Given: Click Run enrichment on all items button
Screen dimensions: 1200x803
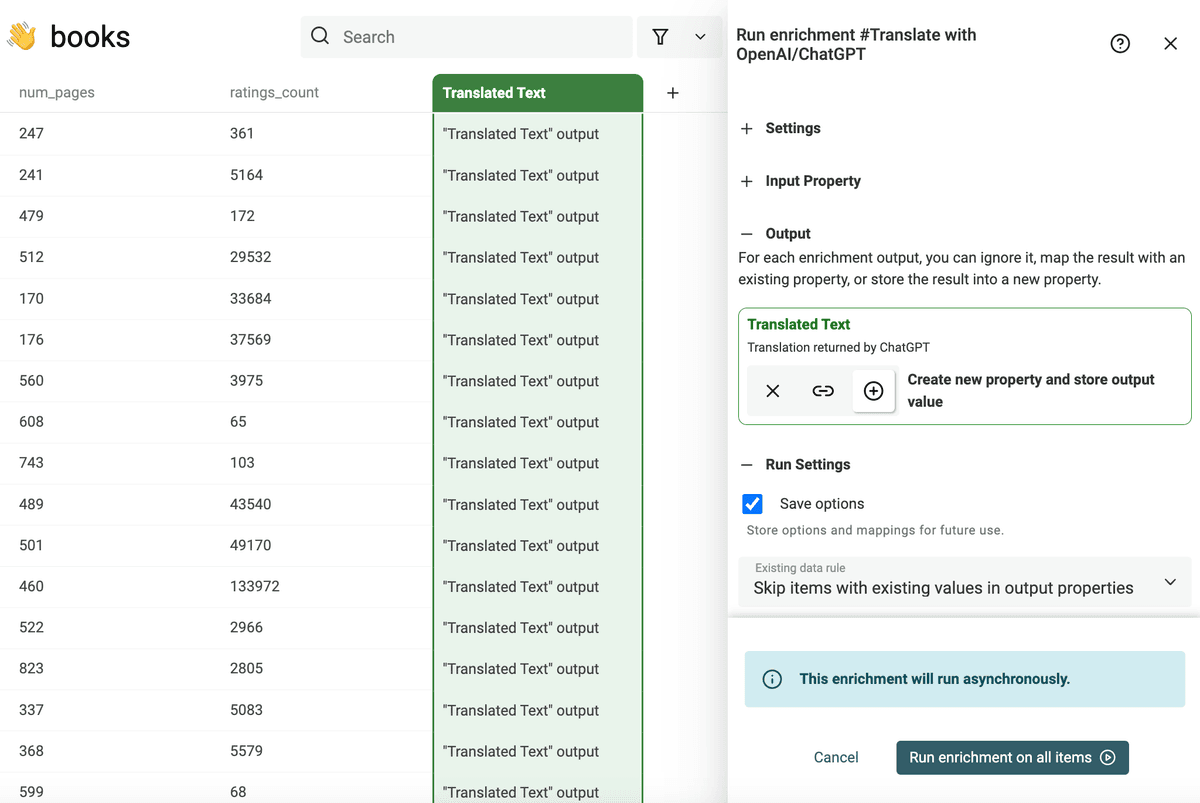Looking at the screenshot, I should [1012, 758].
